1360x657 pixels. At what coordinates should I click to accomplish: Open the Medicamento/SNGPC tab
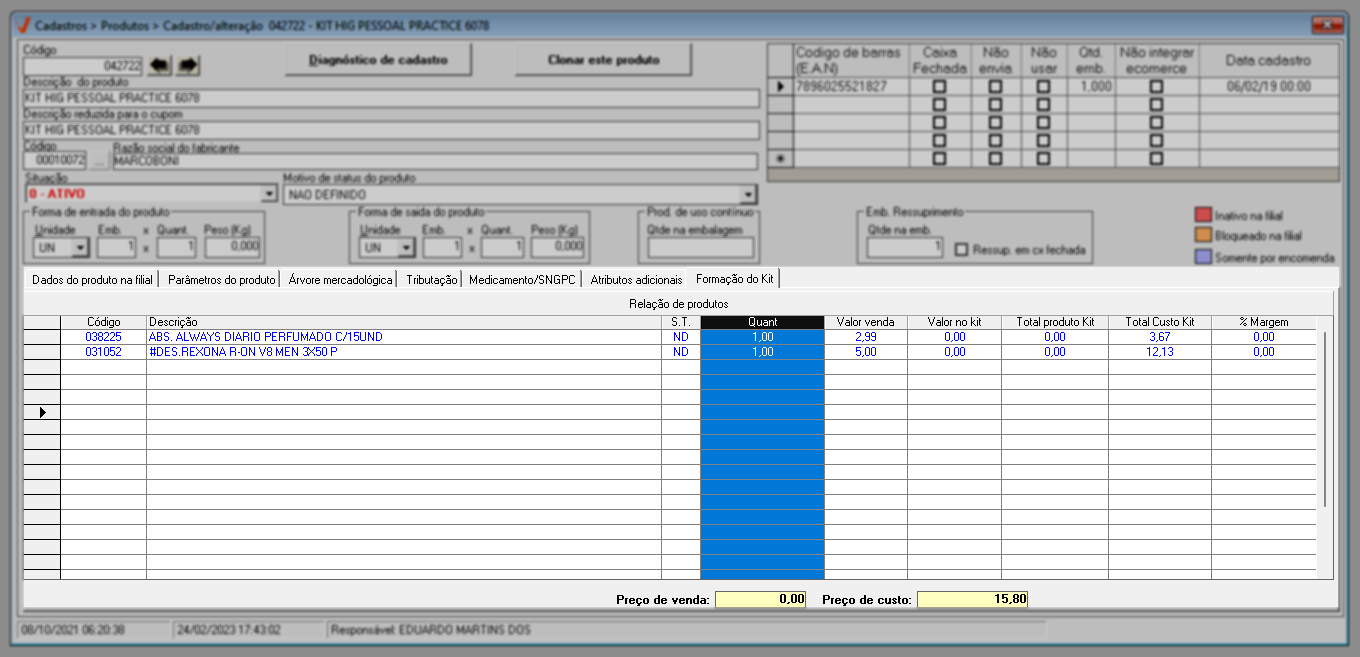(522, 280)
